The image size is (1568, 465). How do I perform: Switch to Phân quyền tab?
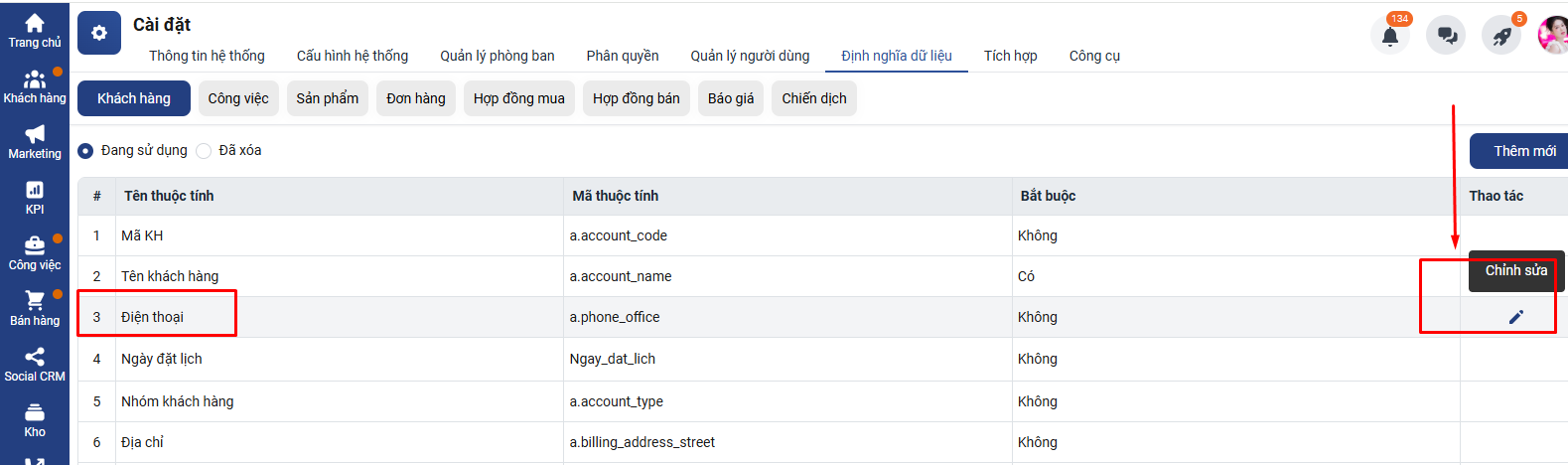[623, 56]
